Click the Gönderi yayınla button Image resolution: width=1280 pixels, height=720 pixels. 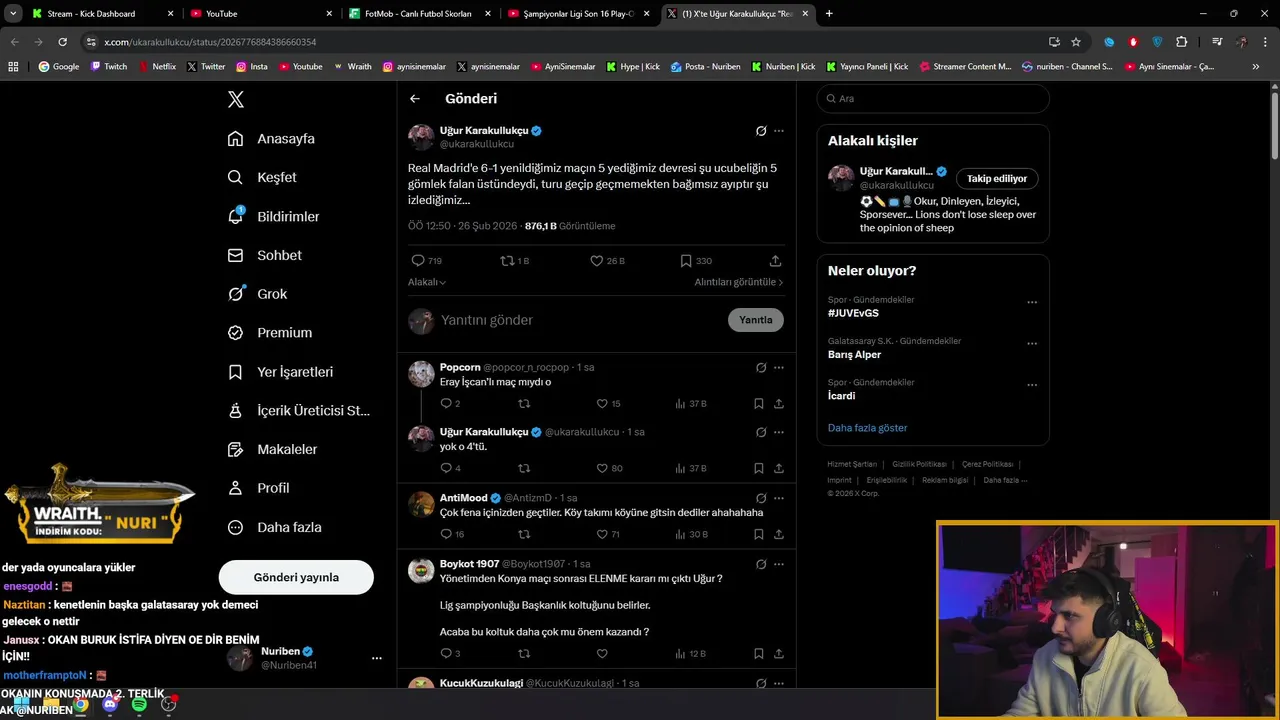pos(296,577)
